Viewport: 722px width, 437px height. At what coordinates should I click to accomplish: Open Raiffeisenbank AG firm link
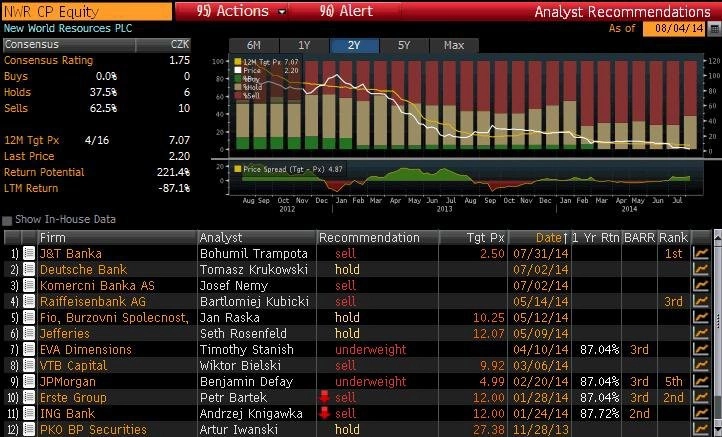click(93, 302)
